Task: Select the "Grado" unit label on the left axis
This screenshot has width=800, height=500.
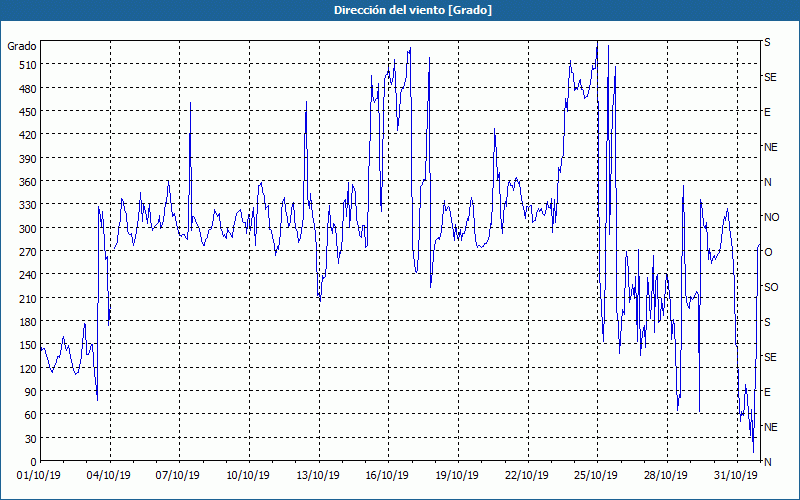Action: coord(22,46)
